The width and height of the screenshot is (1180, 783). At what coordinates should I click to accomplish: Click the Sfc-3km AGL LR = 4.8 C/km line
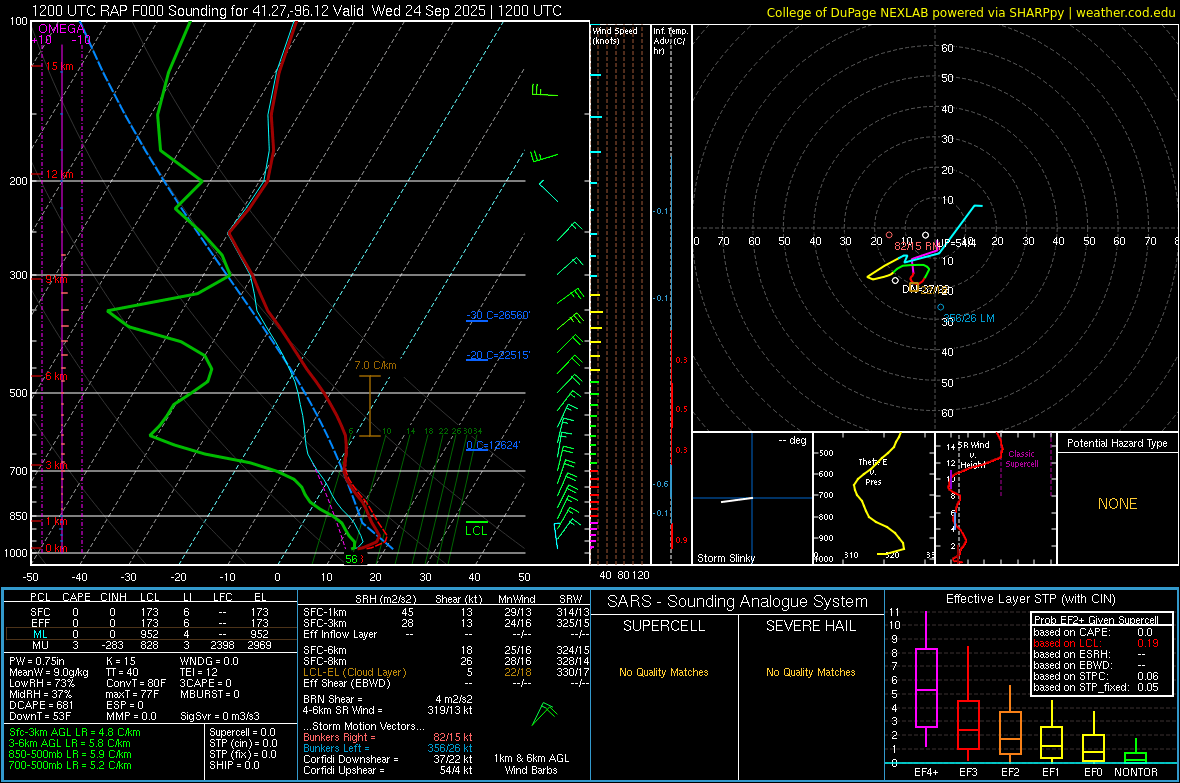(75, 732)
